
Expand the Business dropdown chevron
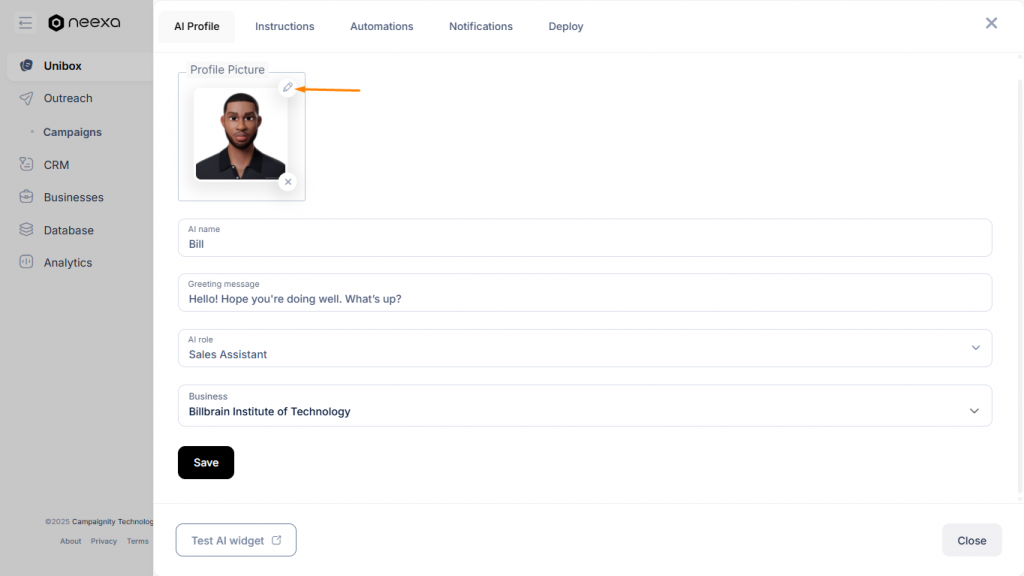pos(974,411)
